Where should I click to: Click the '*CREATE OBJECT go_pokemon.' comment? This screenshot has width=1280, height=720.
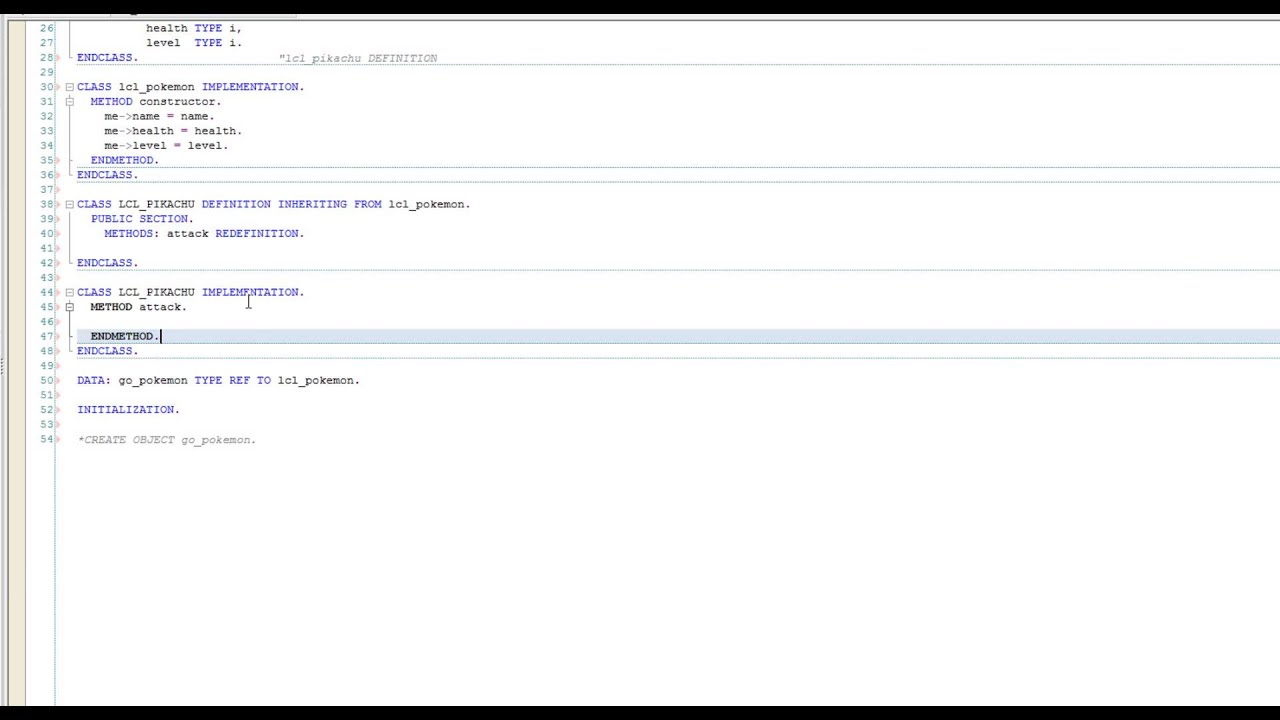[x=167, y=440]
